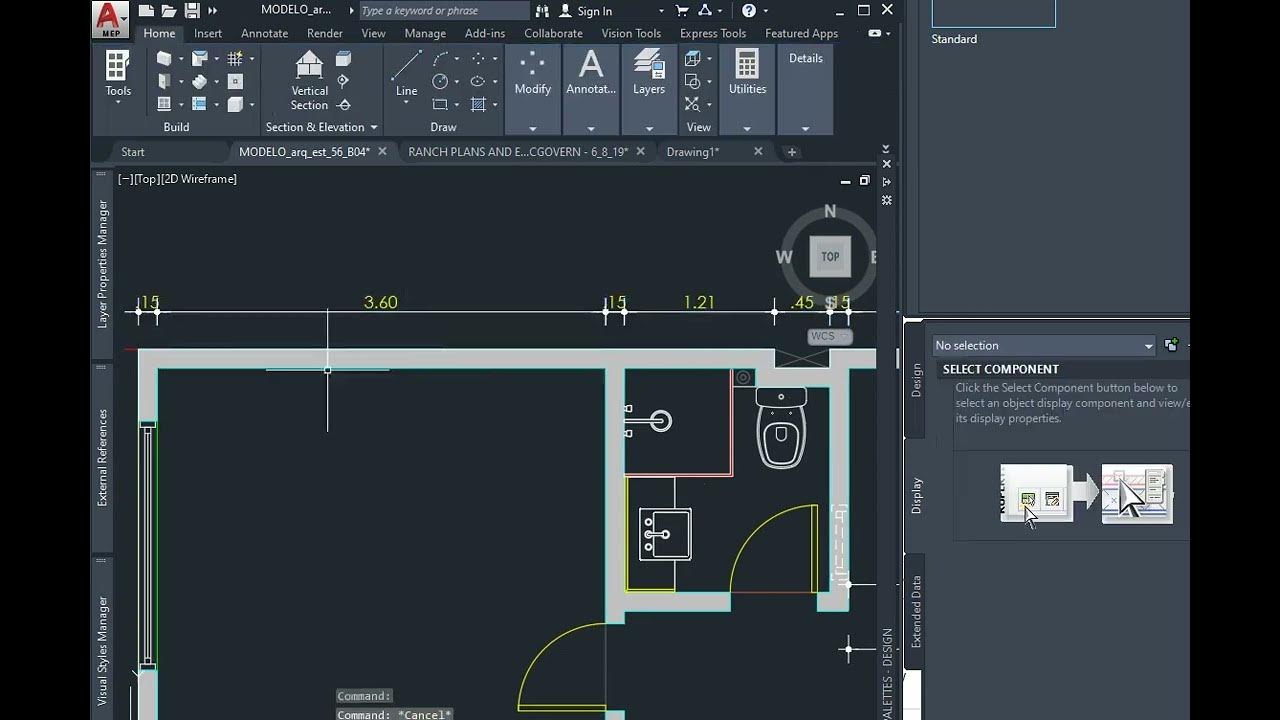1280x720 pixels.
Task: Switch to the Manage ribbon tab
Action: tap(425, 33)
